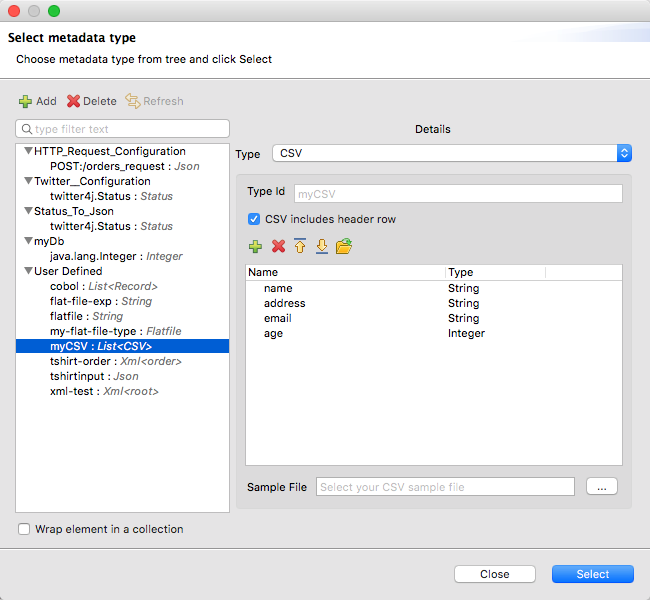Enable Wrap element in a collection
This screenshot has height=600, width=650.
(24, 529)
